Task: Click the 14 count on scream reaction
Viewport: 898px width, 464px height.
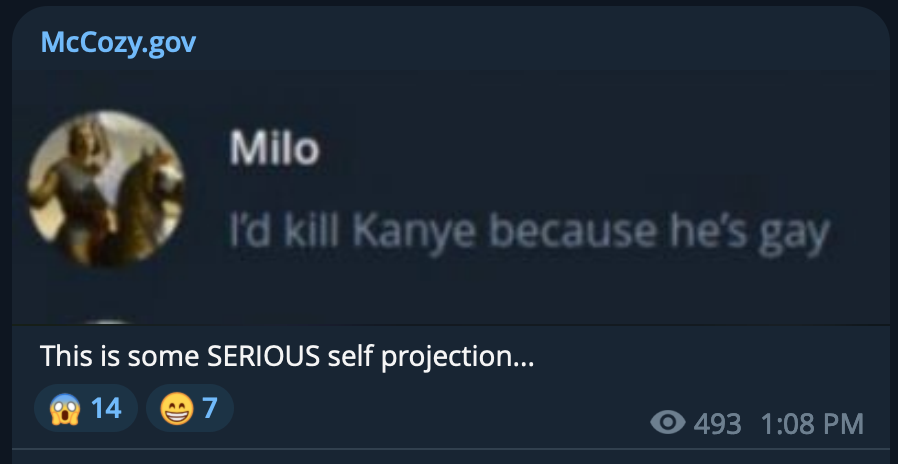Action: pos(107,408)
